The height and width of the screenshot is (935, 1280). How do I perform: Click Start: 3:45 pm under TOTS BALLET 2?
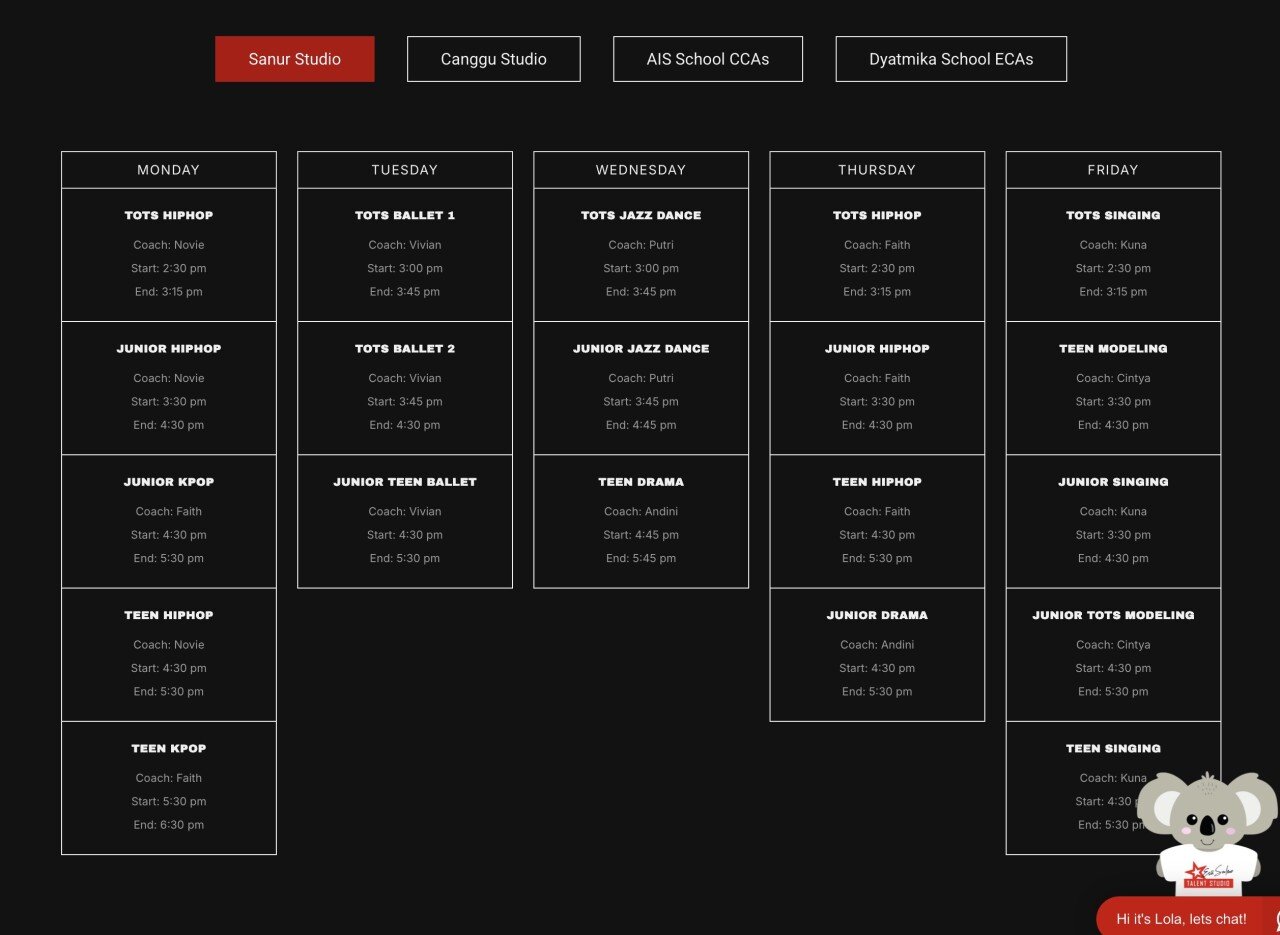click(405, 401)
